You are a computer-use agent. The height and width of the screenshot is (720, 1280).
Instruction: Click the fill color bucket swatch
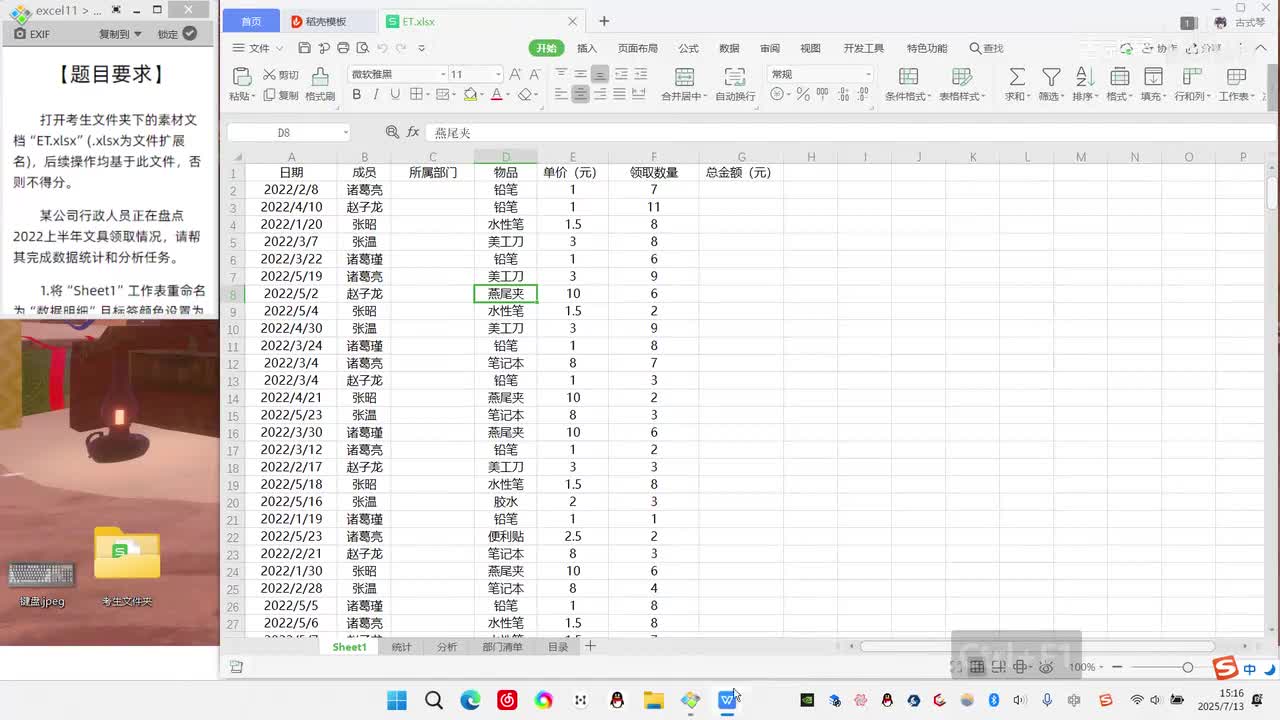[470, 95]
